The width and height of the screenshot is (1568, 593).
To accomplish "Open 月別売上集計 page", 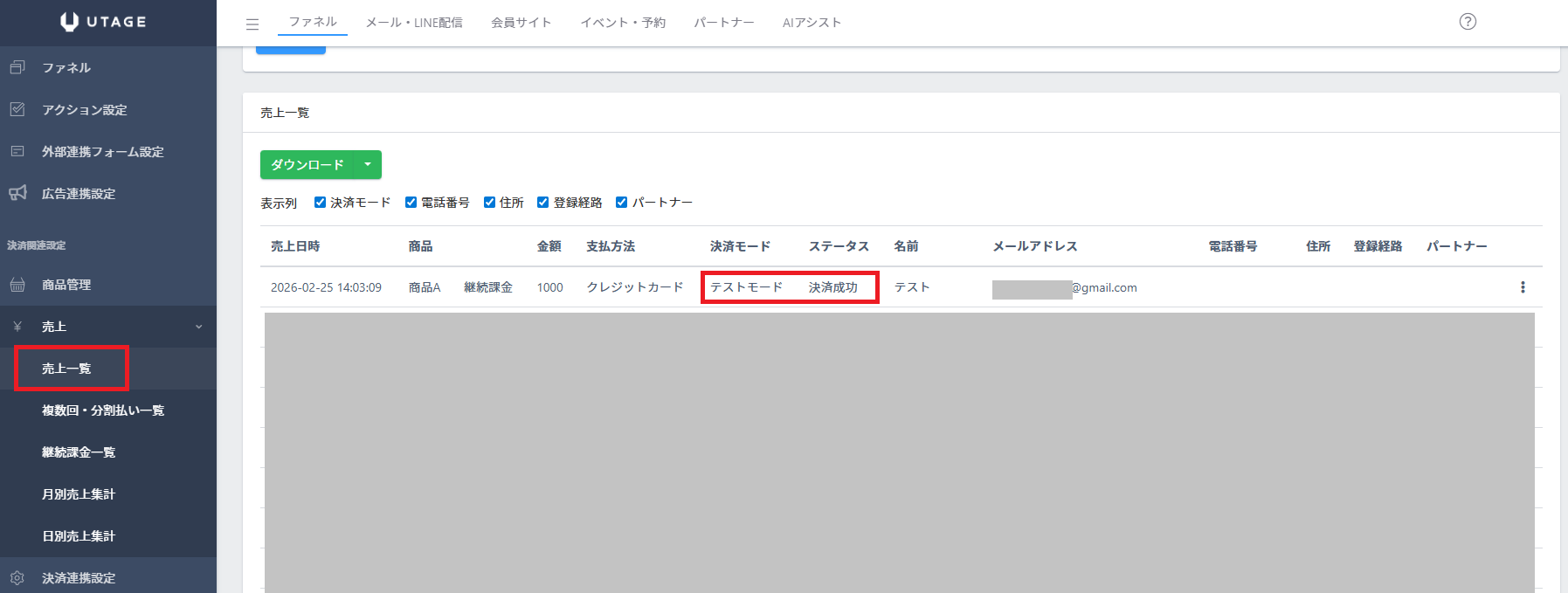I will [x=79, y=494].
